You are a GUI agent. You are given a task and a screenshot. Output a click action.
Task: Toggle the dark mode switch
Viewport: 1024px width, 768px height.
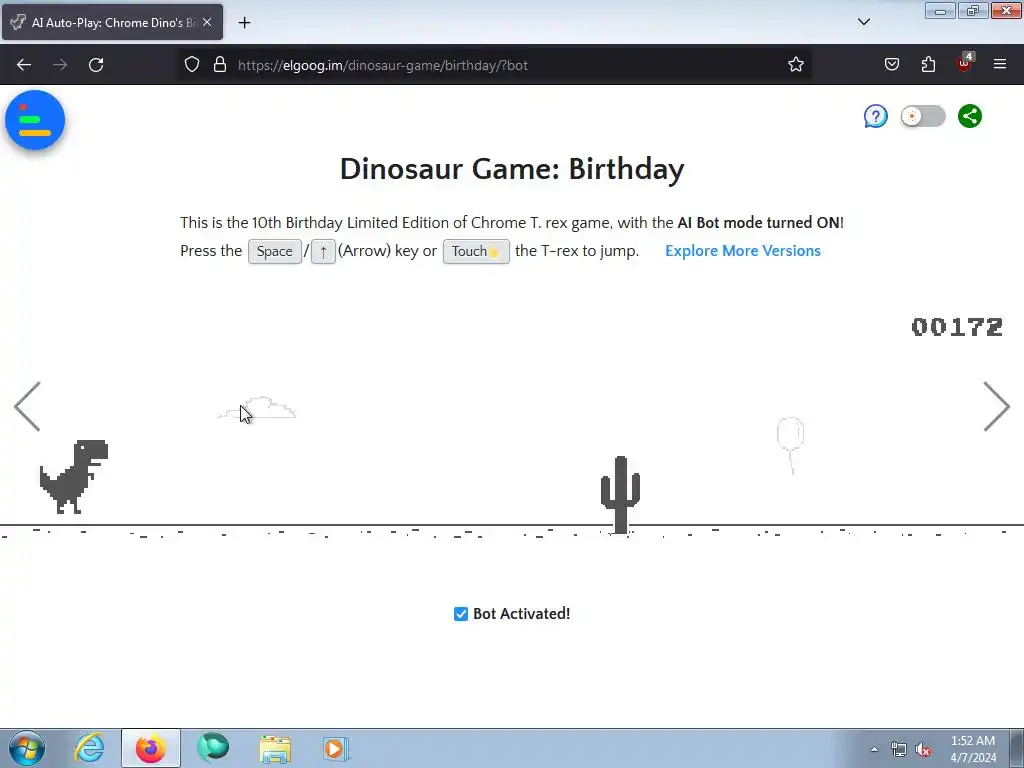923,116
